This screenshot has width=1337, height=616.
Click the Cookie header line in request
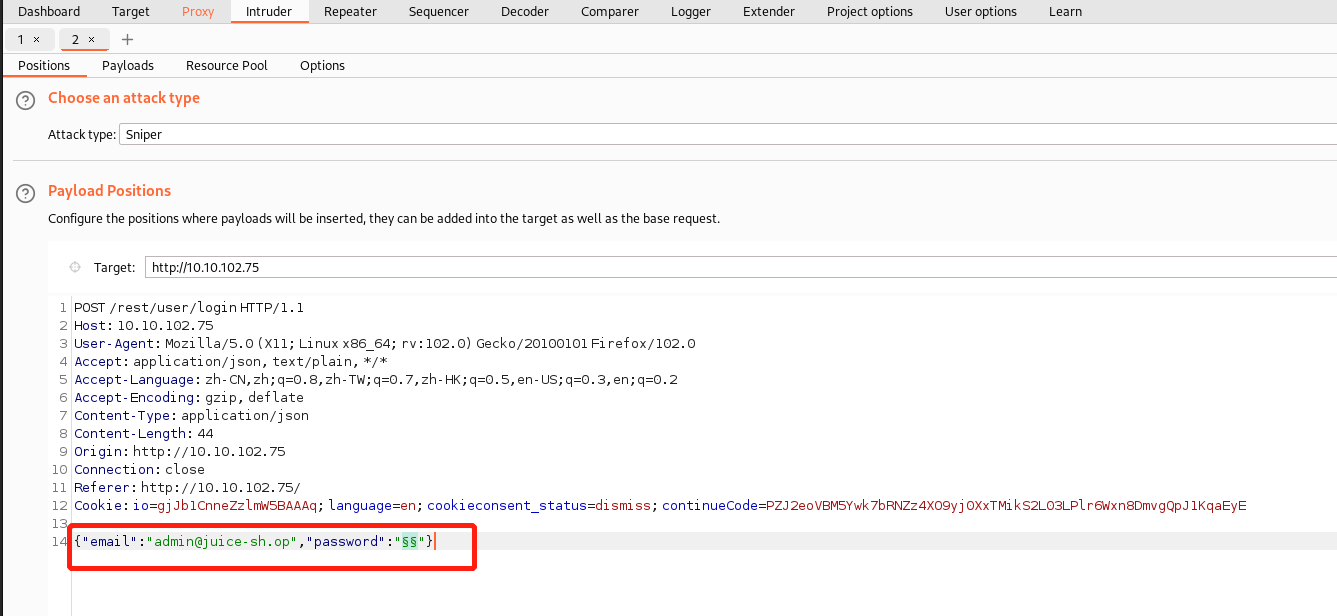(660, 506)
